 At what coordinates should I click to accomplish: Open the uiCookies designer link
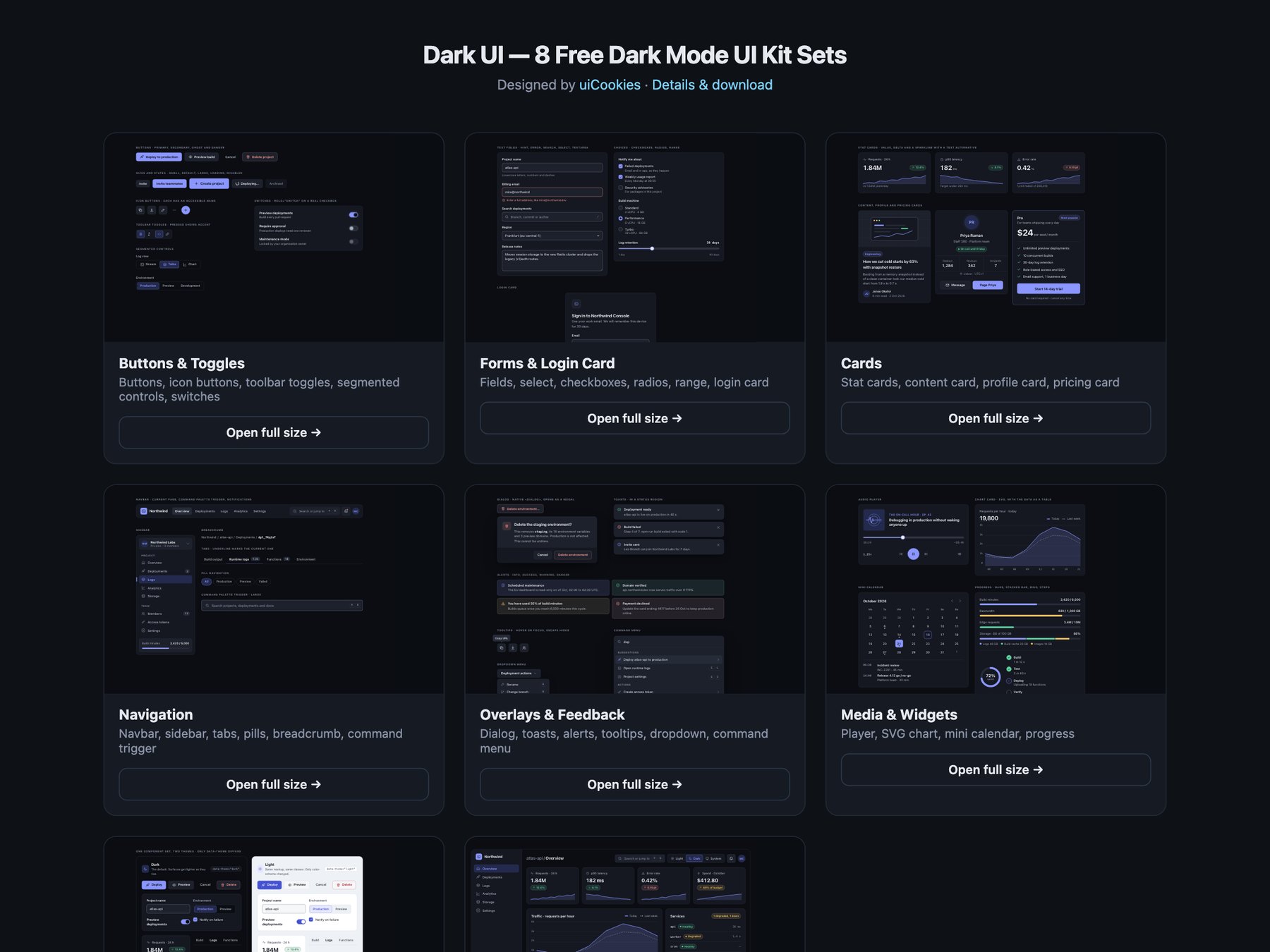click(610, 85)
